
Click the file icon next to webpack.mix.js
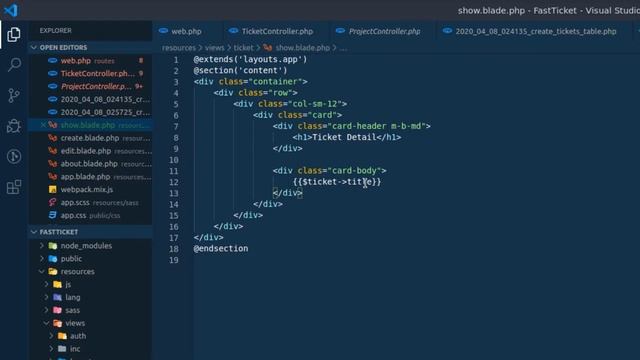(x=53, y=189)
